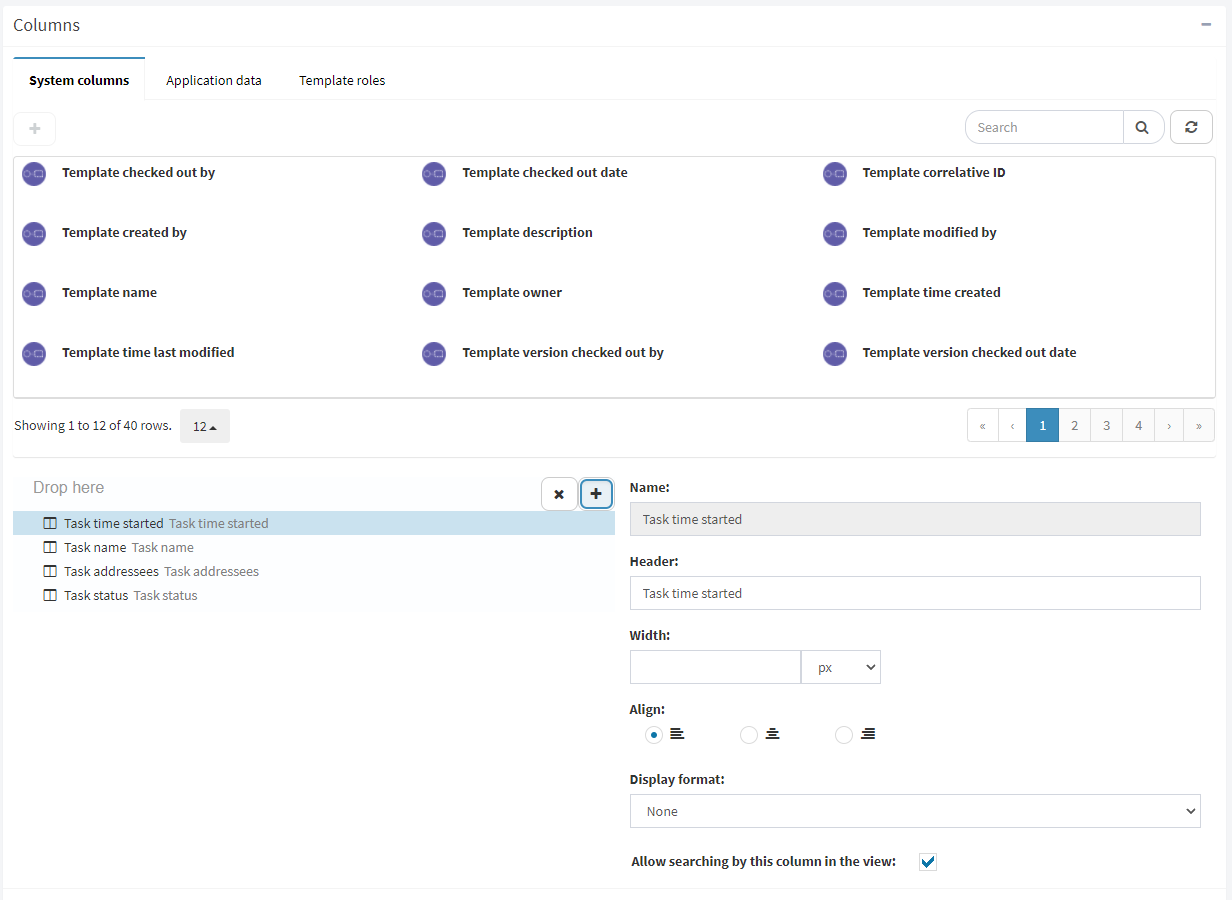This screenshot has height=900, width=1232.
Task: Add a new column using the plus button beside Drop here
Action: 596,493
